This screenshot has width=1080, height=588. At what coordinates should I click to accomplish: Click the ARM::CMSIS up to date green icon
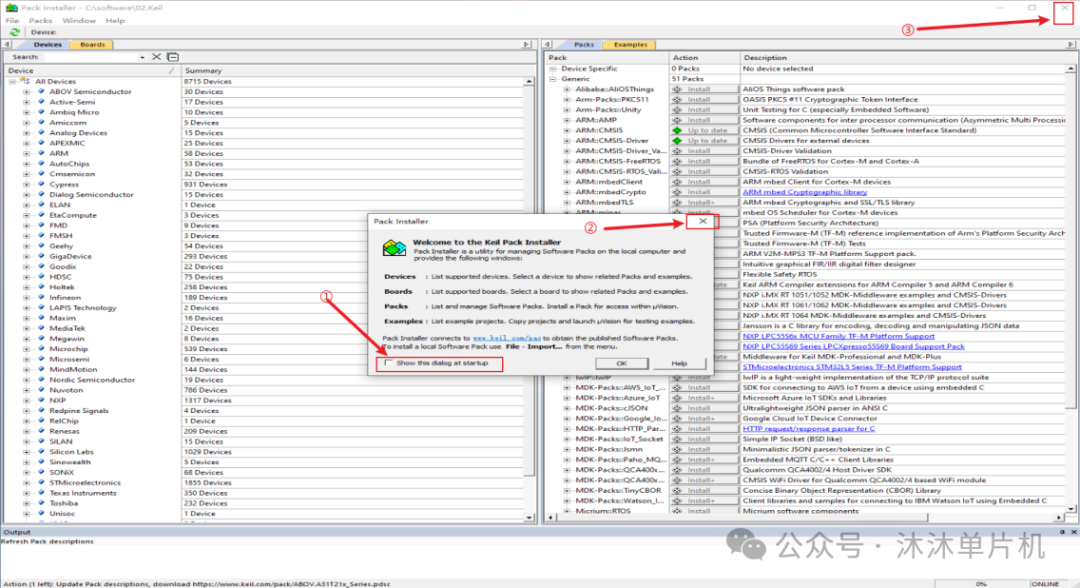677,130
